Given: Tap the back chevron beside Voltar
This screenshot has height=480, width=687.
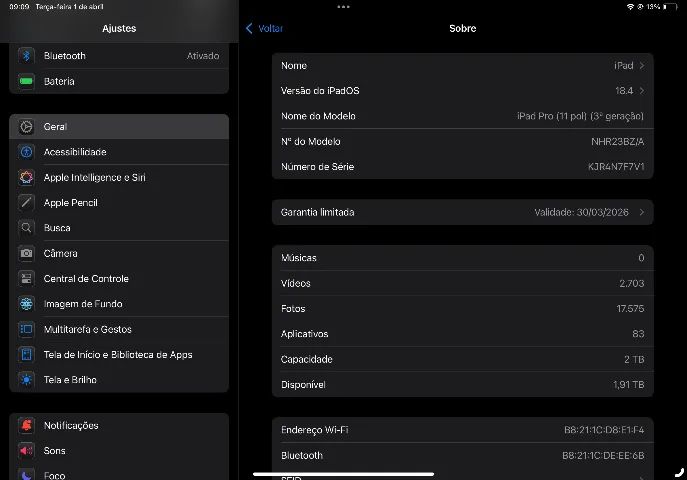Looking at the screenshot, I should tap(249, 28).
